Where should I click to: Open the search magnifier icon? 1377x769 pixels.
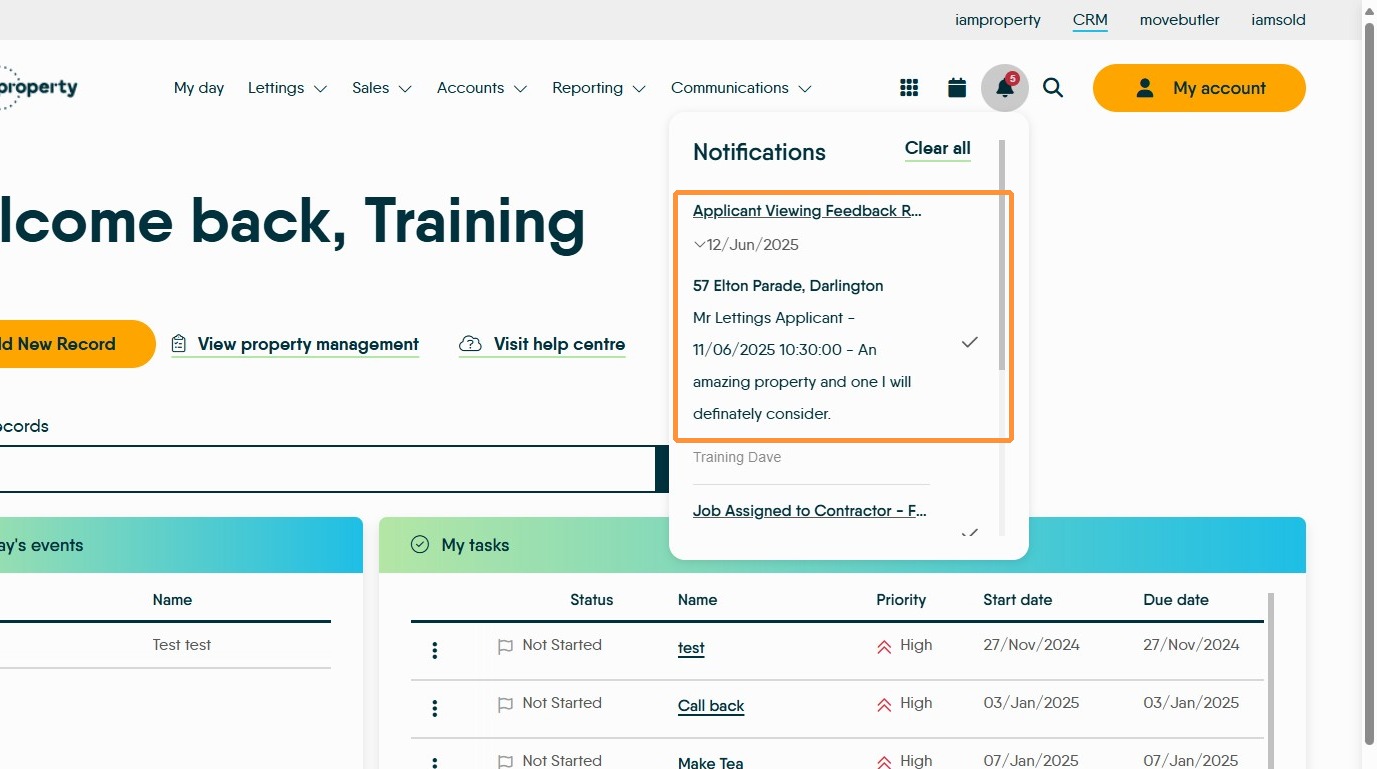tap(1053, 88)
